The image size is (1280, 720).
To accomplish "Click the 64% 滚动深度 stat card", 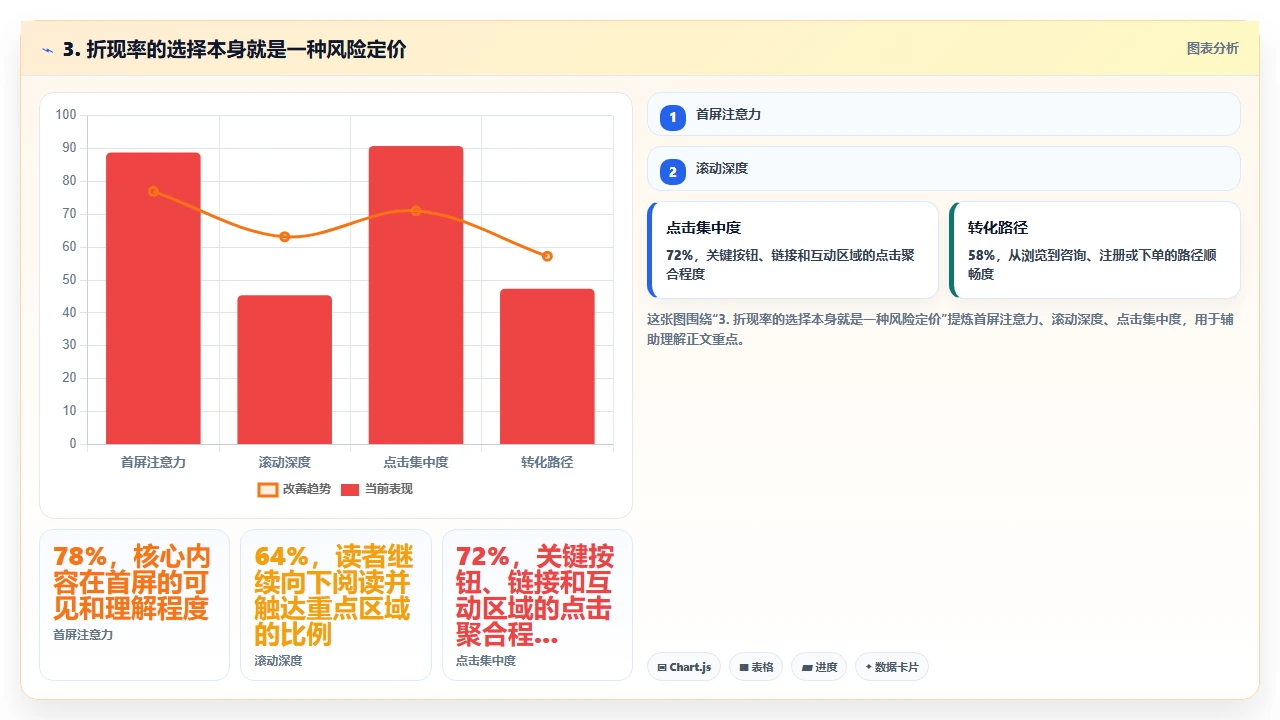I will tap(336, 605).
